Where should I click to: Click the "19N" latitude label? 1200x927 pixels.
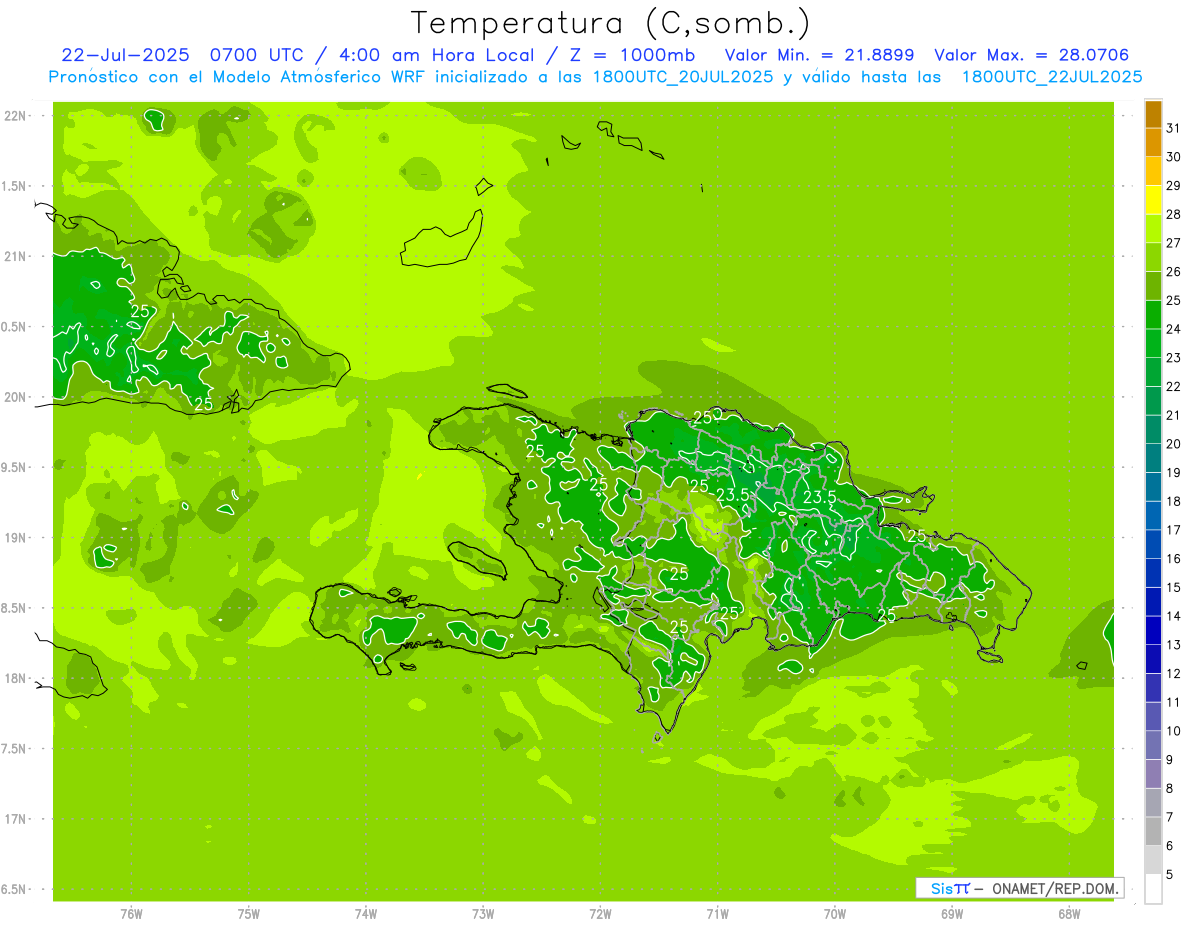coord(15,538)
